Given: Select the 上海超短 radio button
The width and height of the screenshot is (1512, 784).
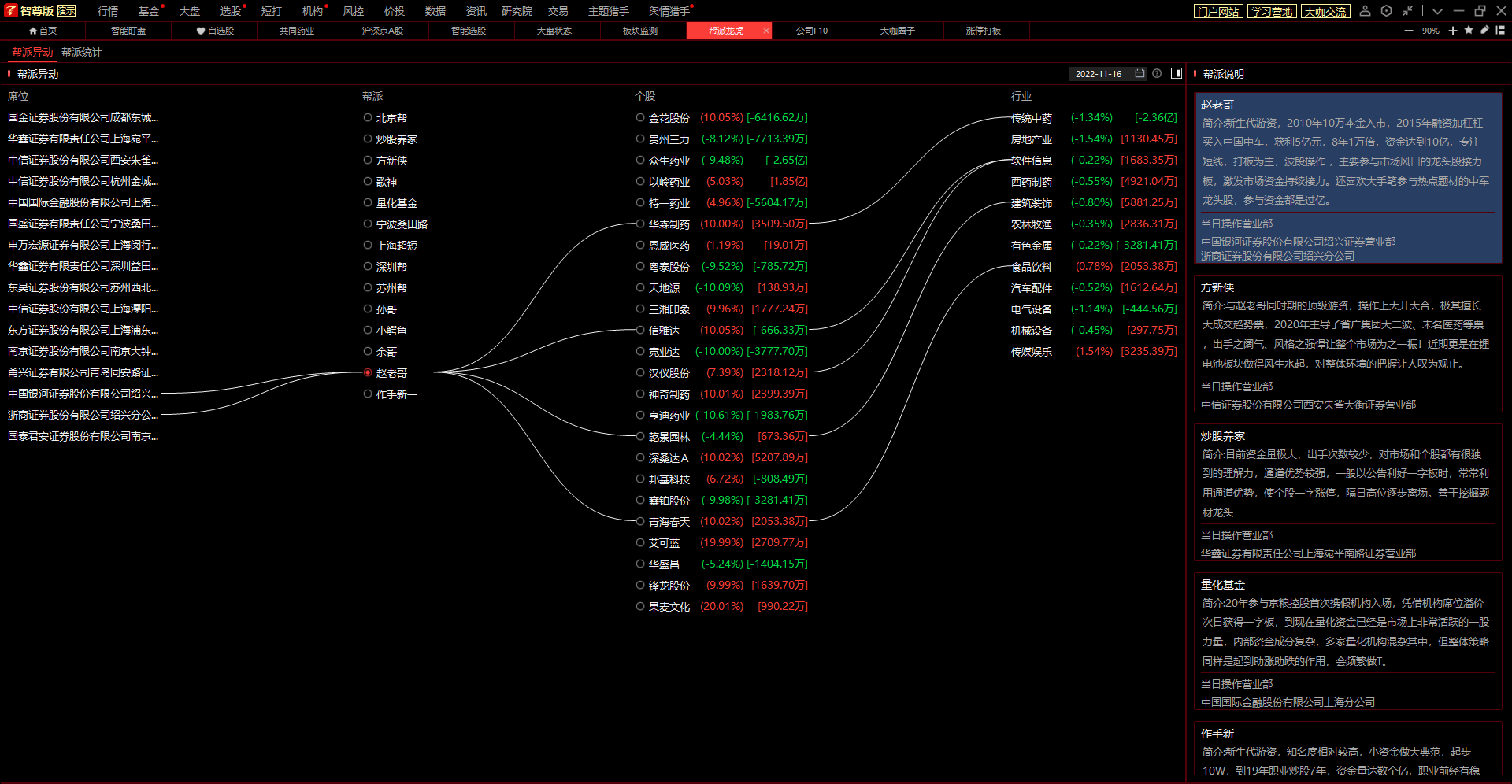Looking at the screenshot, I should [368, 245].
